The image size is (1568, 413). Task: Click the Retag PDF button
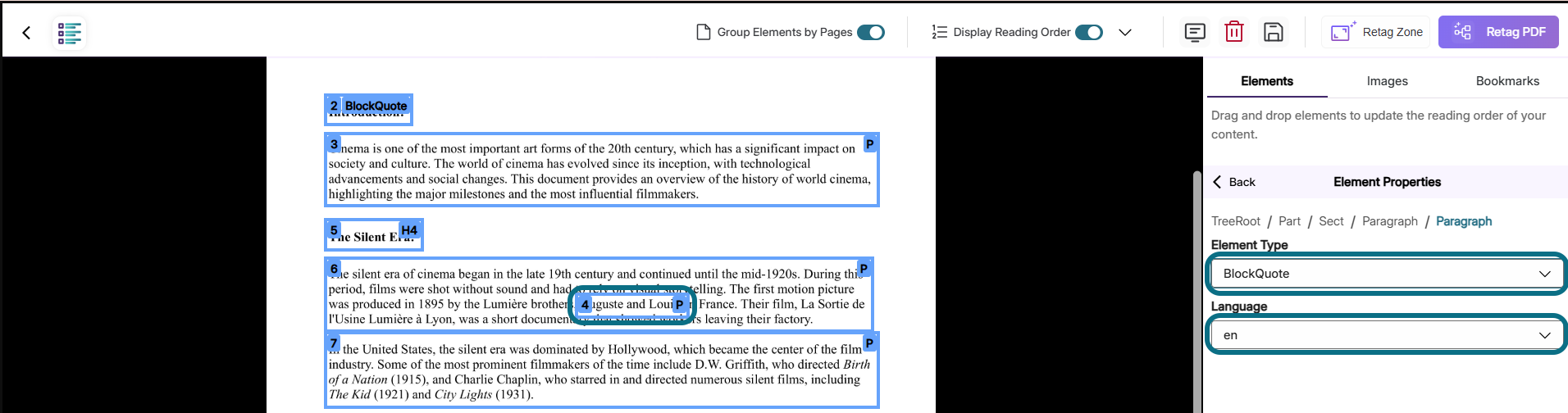tap(1498, 32)
